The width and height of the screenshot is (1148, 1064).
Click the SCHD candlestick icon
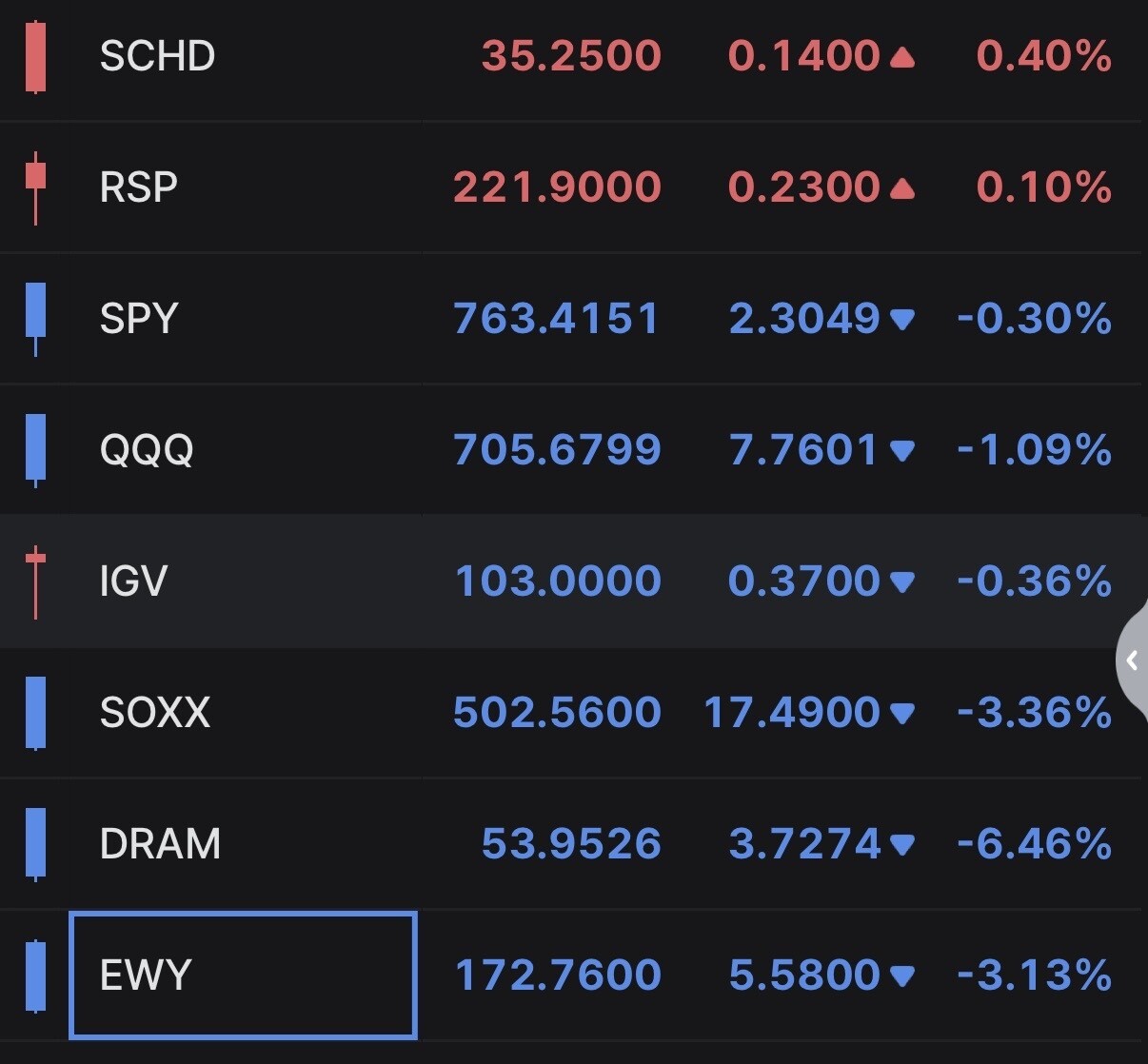(35, 56)
